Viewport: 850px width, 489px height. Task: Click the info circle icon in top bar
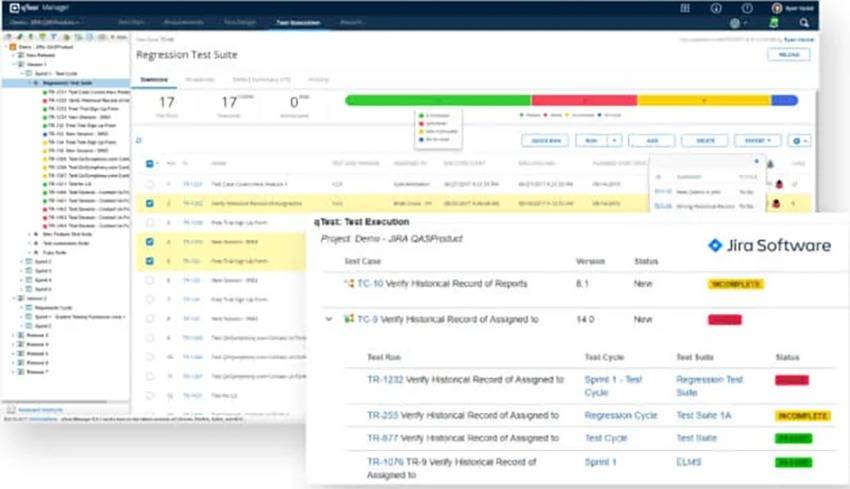716,8
